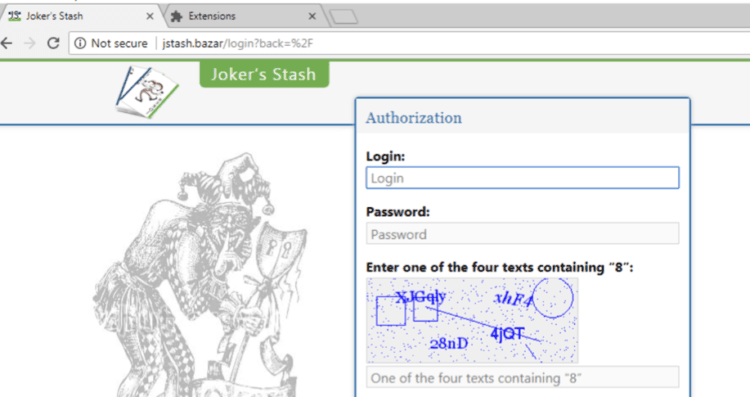Reload the page with the refresh icon
Image resolution: width=750 pixels, height=397 pixels.
click(53, 44)
